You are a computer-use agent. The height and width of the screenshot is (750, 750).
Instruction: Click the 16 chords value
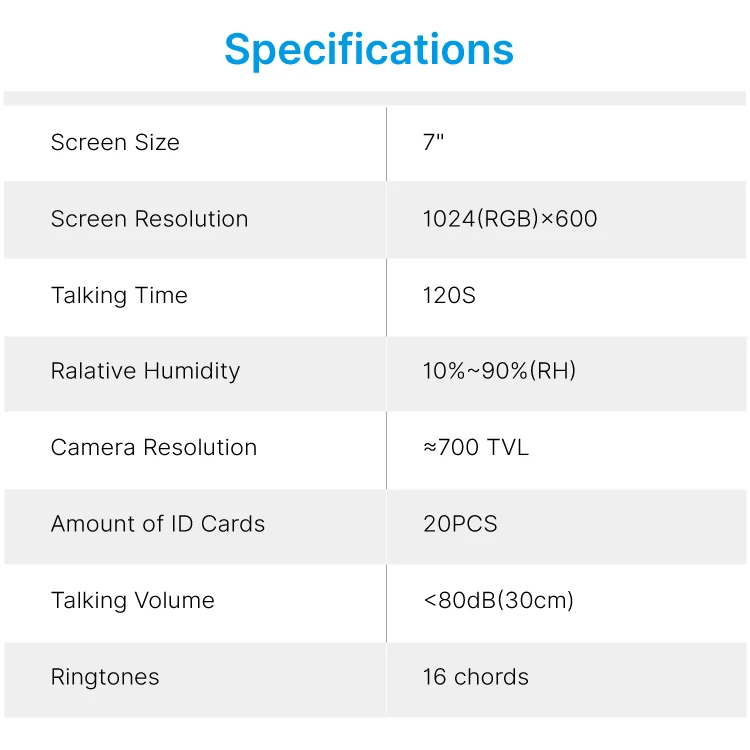tap(476, 677)
